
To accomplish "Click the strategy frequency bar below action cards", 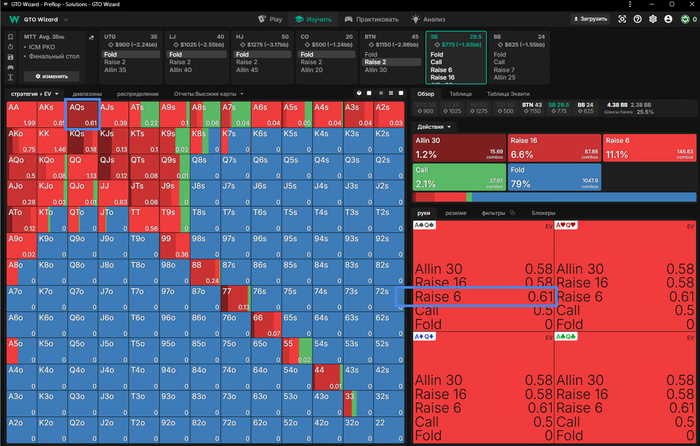I will (x=554, y=197).
